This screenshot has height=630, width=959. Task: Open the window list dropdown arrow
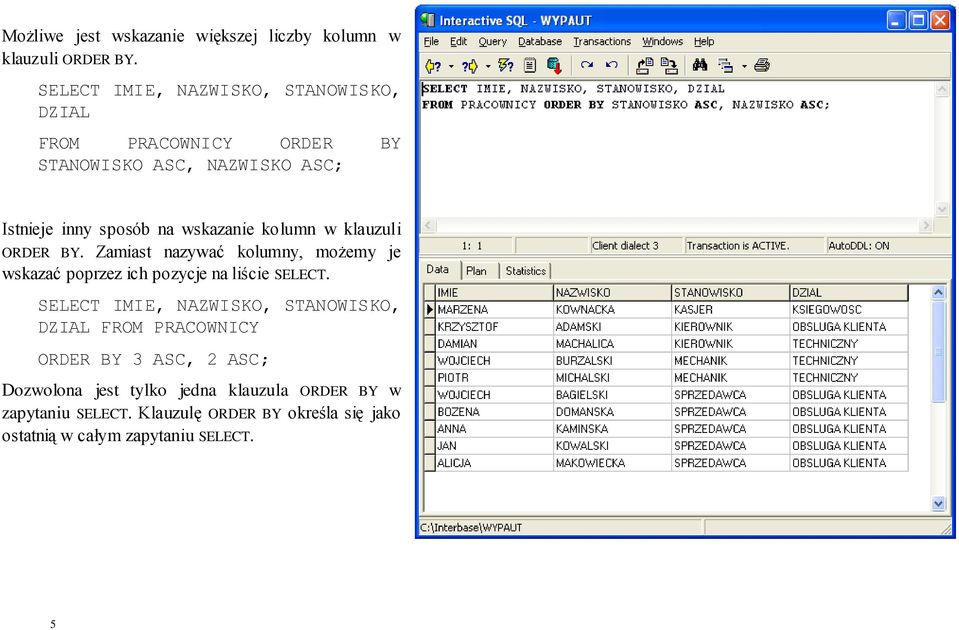click(x=744, y=66)
